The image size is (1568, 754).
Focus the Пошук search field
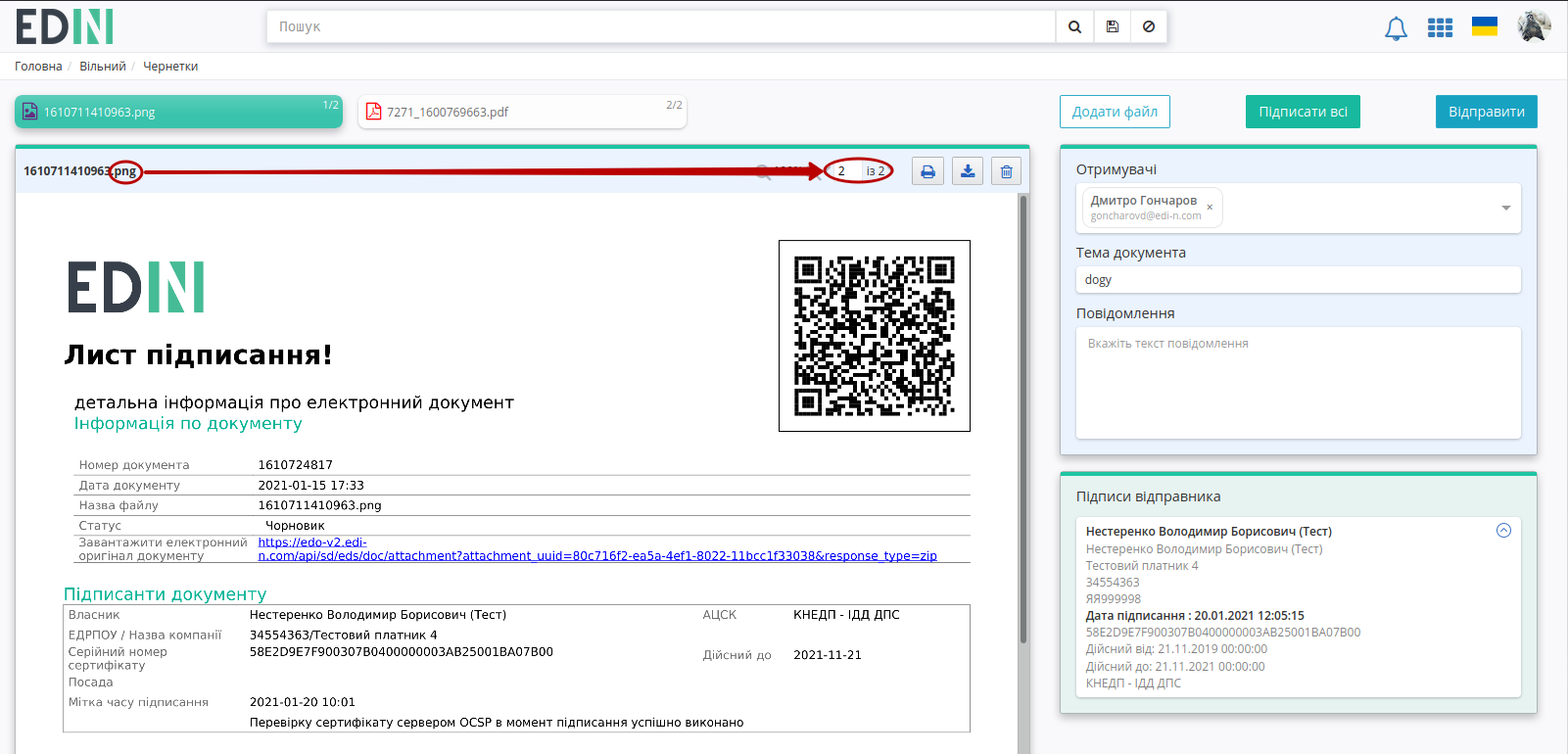(661, 27)
